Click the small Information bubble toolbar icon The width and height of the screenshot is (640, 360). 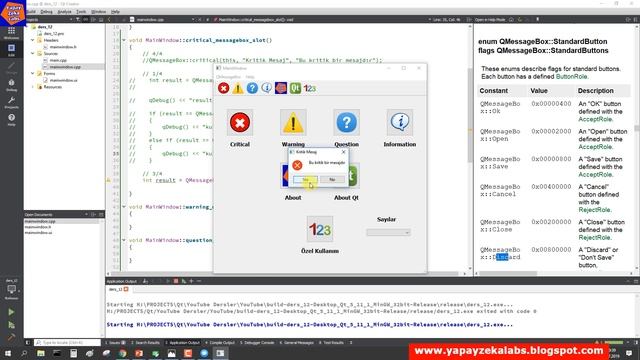pyautogui.click(x=267, y=88)
